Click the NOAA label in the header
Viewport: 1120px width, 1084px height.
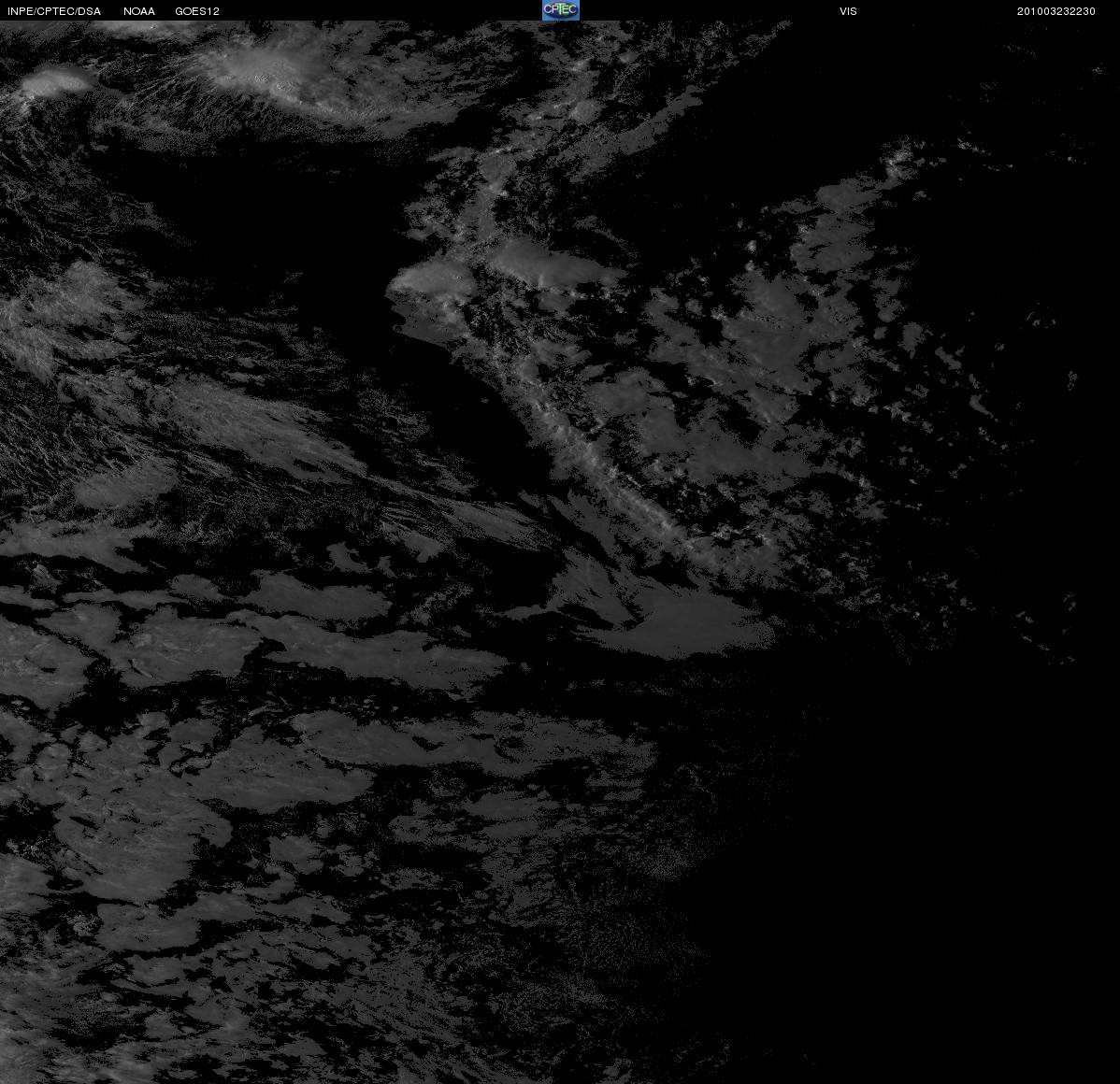point(139,11)
